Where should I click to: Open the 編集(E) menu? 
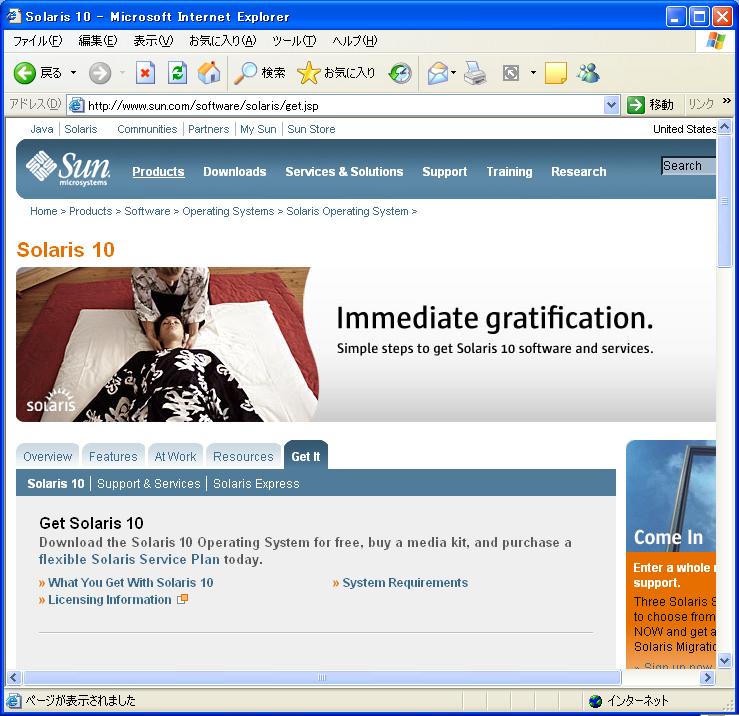tap(98, 41)
